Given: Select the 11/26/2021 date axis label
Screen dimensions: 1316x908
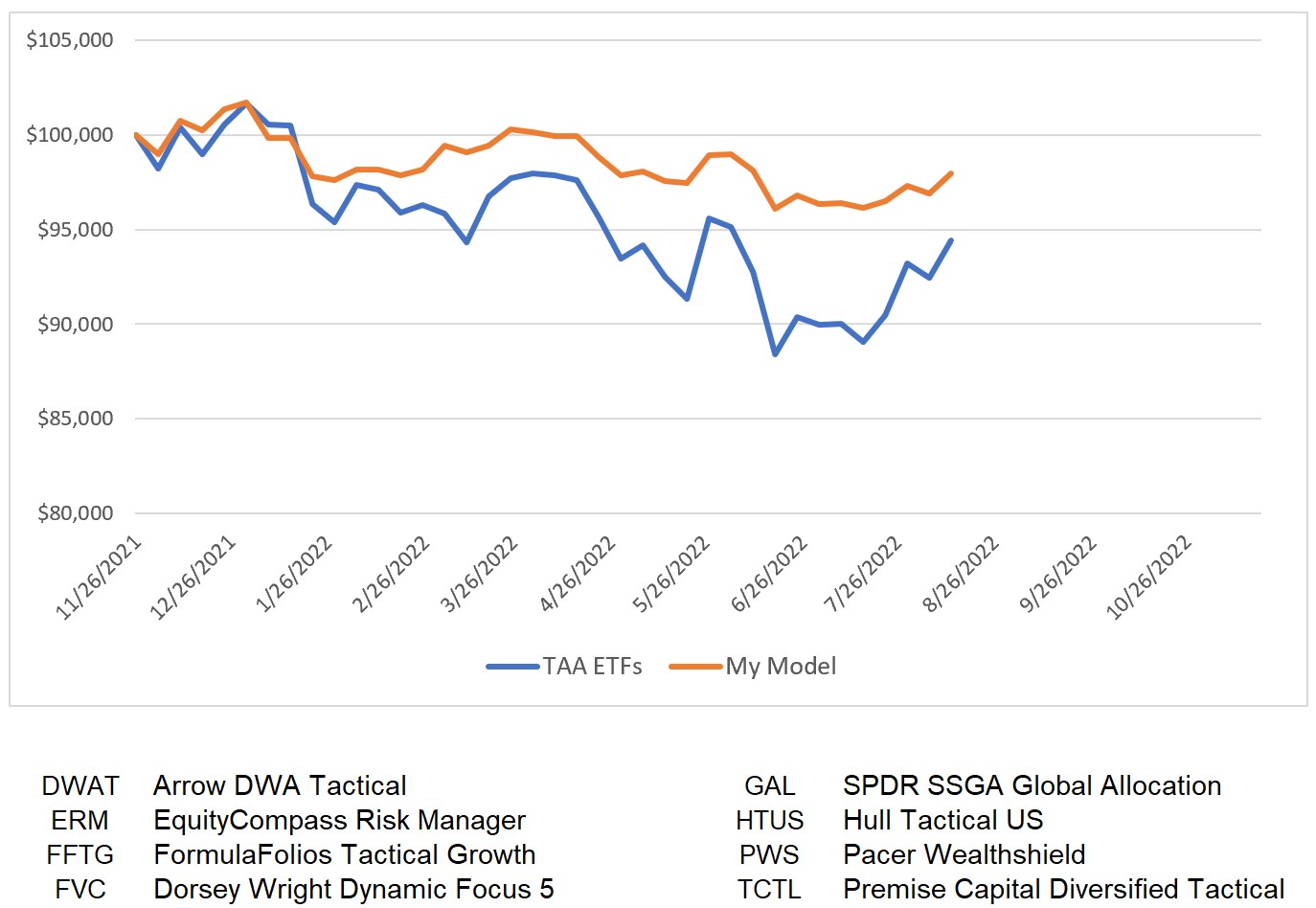Looking at the screenshot, I should coord(100,578).
